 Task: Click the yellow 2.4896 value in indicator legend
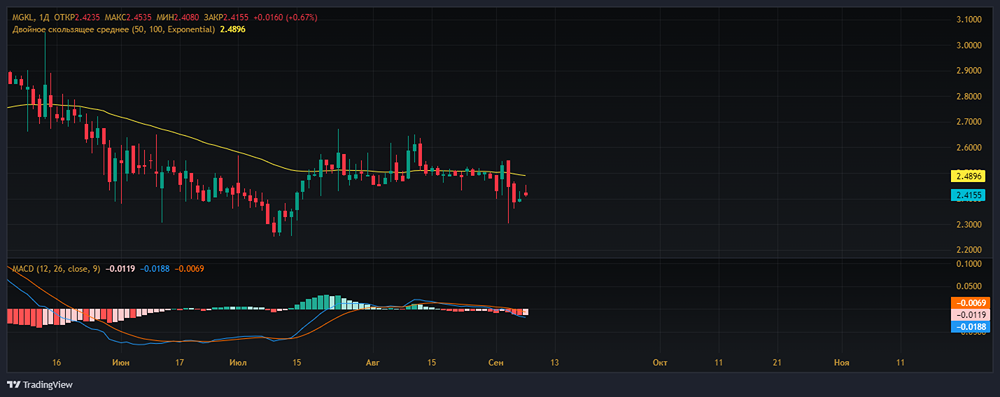[x=233, y=29]
